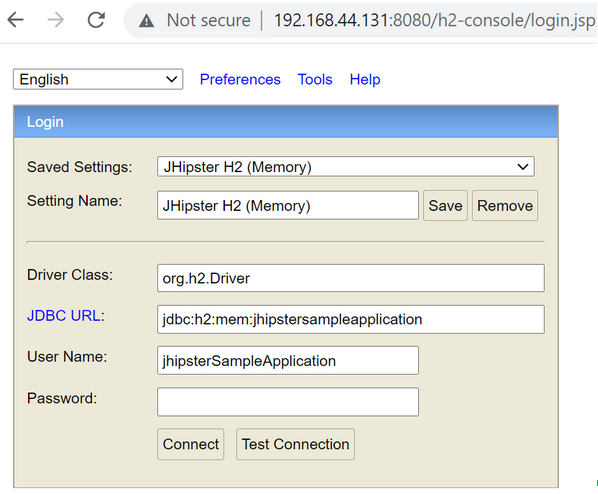
Task: Open the English language dropdown
Action: click(98, 79)
